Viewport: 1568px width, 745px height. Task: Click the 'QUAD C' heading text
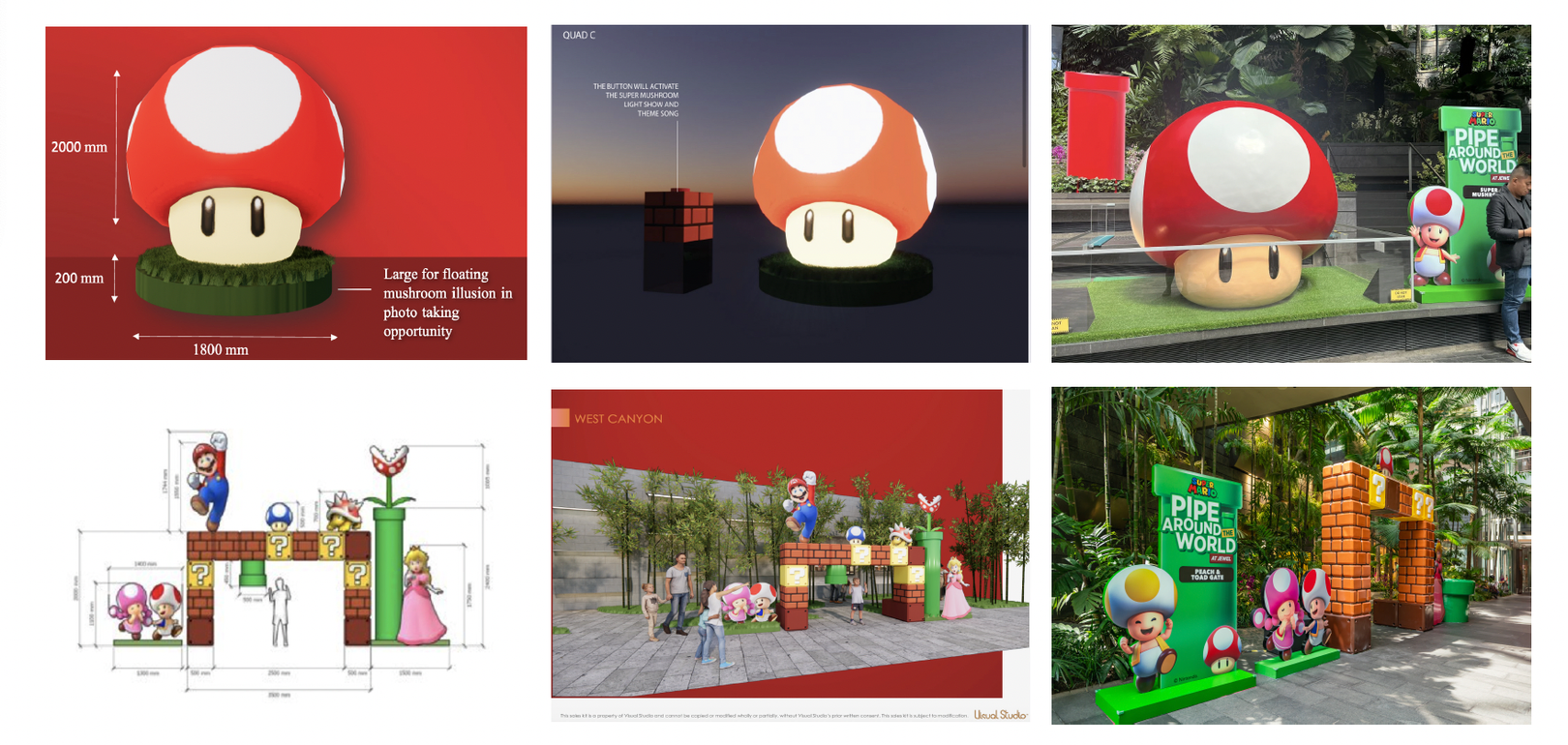tap(579, 35)
